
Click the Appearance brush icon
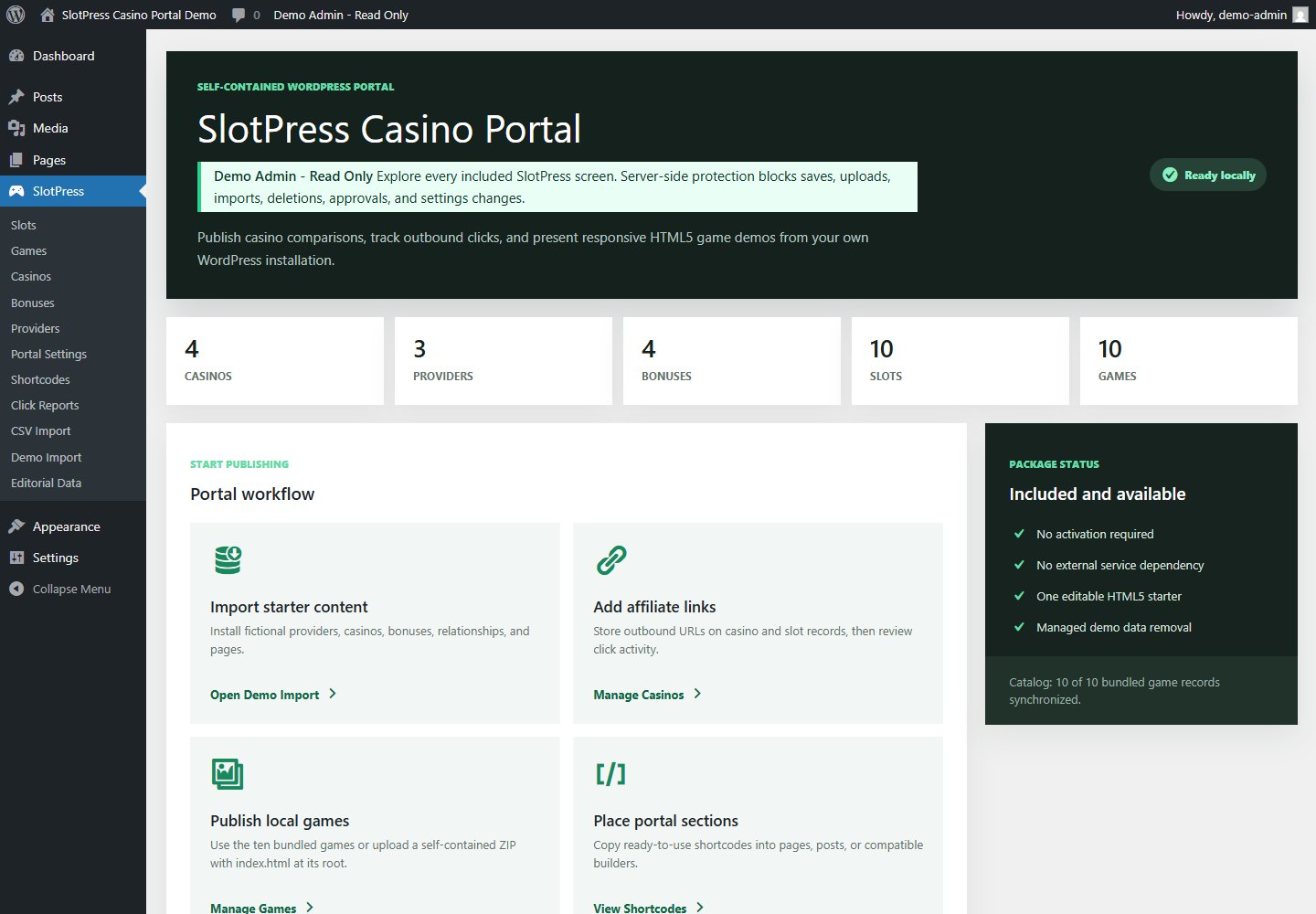[16, 526]
